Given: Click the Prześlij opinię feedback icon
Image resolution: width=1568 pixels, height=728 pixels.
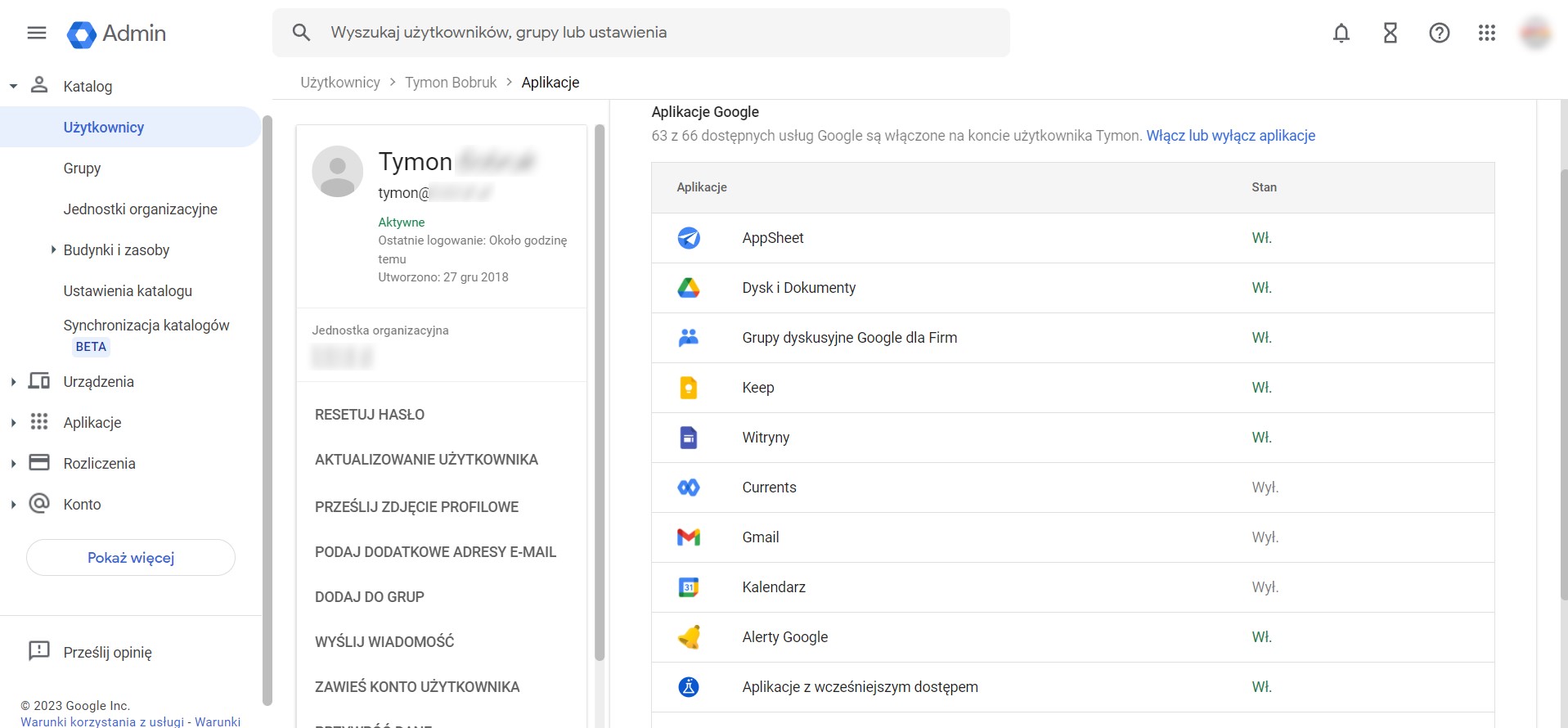Looking at the screenshot, I should (x=39, y=651).
